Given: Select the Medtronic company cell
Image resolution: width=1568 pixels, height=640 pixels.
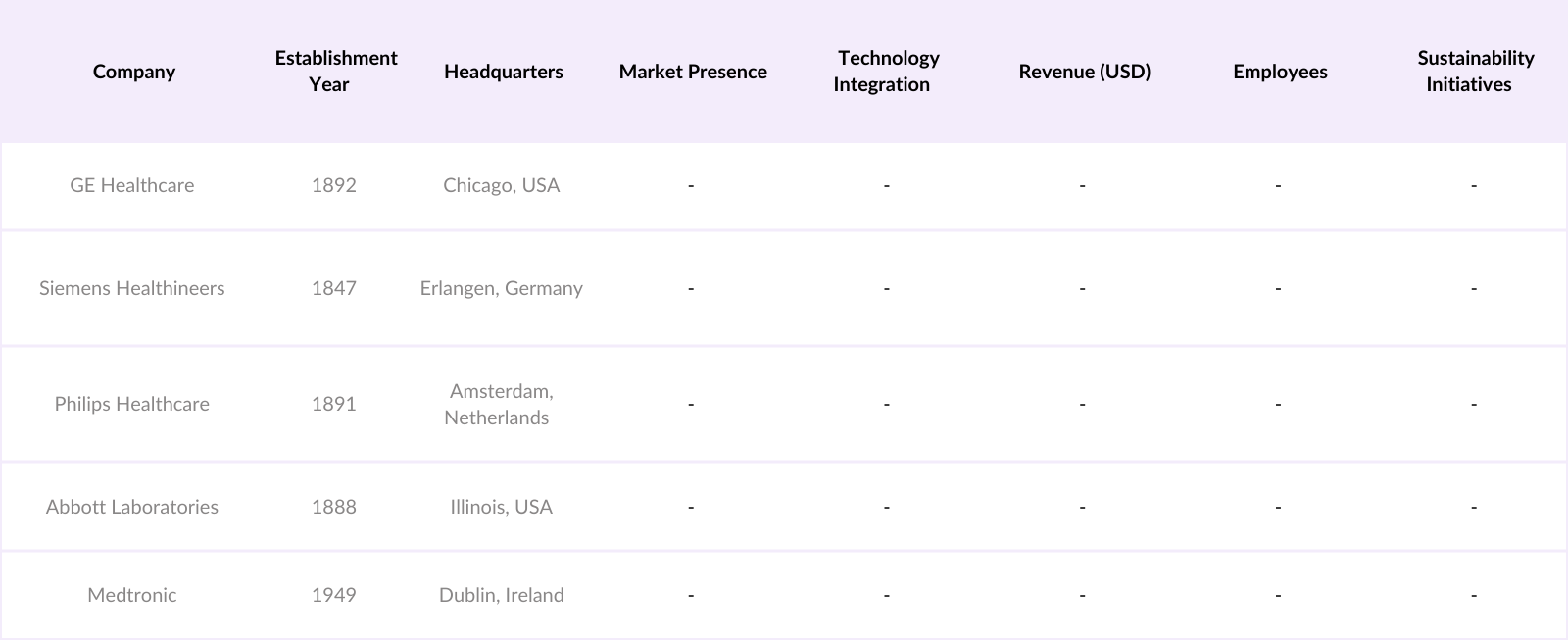Looking at the screenshot, I should (132, 595).
